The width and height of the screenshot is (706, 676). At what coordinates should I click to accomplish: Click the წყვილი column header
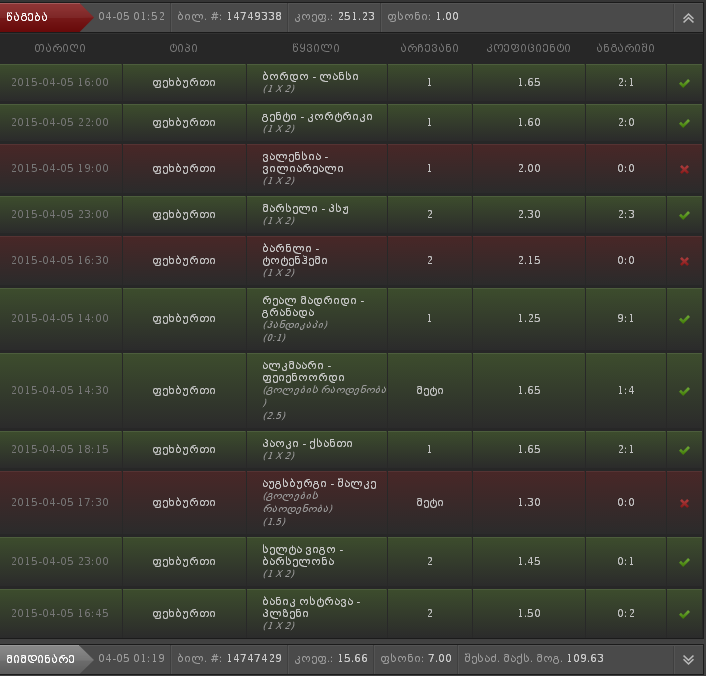coord(315,48)
